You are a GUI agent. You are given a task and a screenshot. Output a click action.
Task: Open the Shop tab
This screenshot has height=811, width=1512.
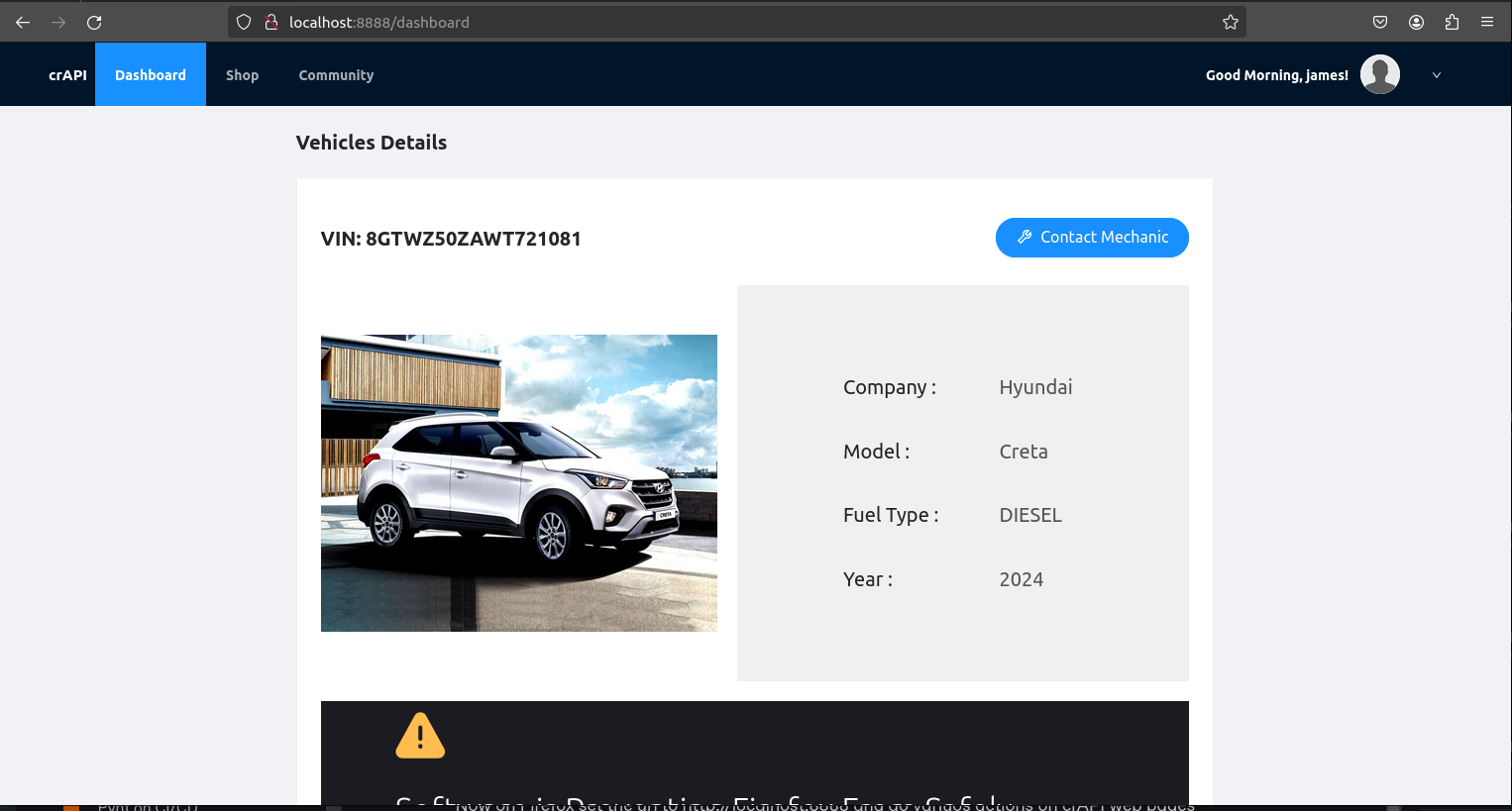(x=242, y=75)
